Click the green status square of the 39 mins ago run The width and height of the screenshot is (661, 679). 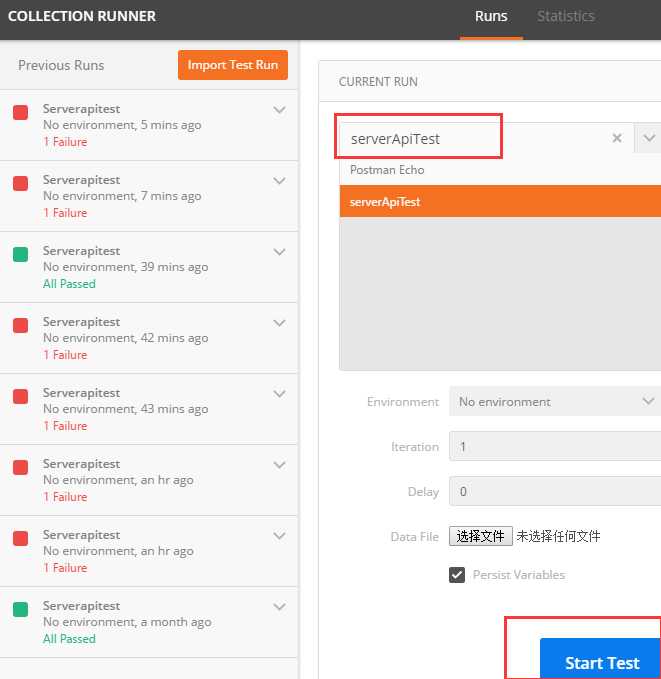20,254
